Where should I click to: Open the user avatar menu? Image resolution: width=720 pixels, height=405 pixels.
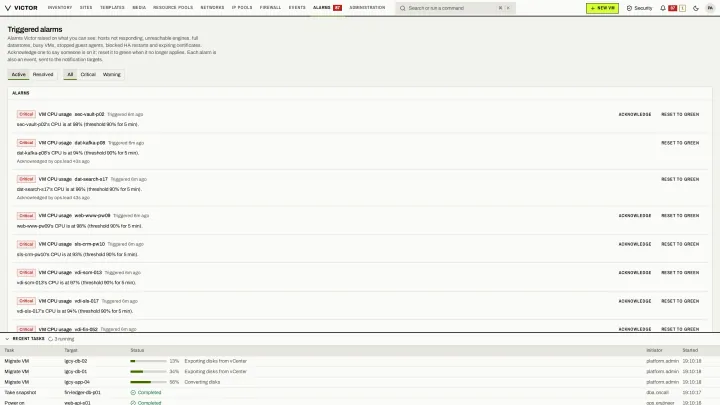(x=710, y=8)
